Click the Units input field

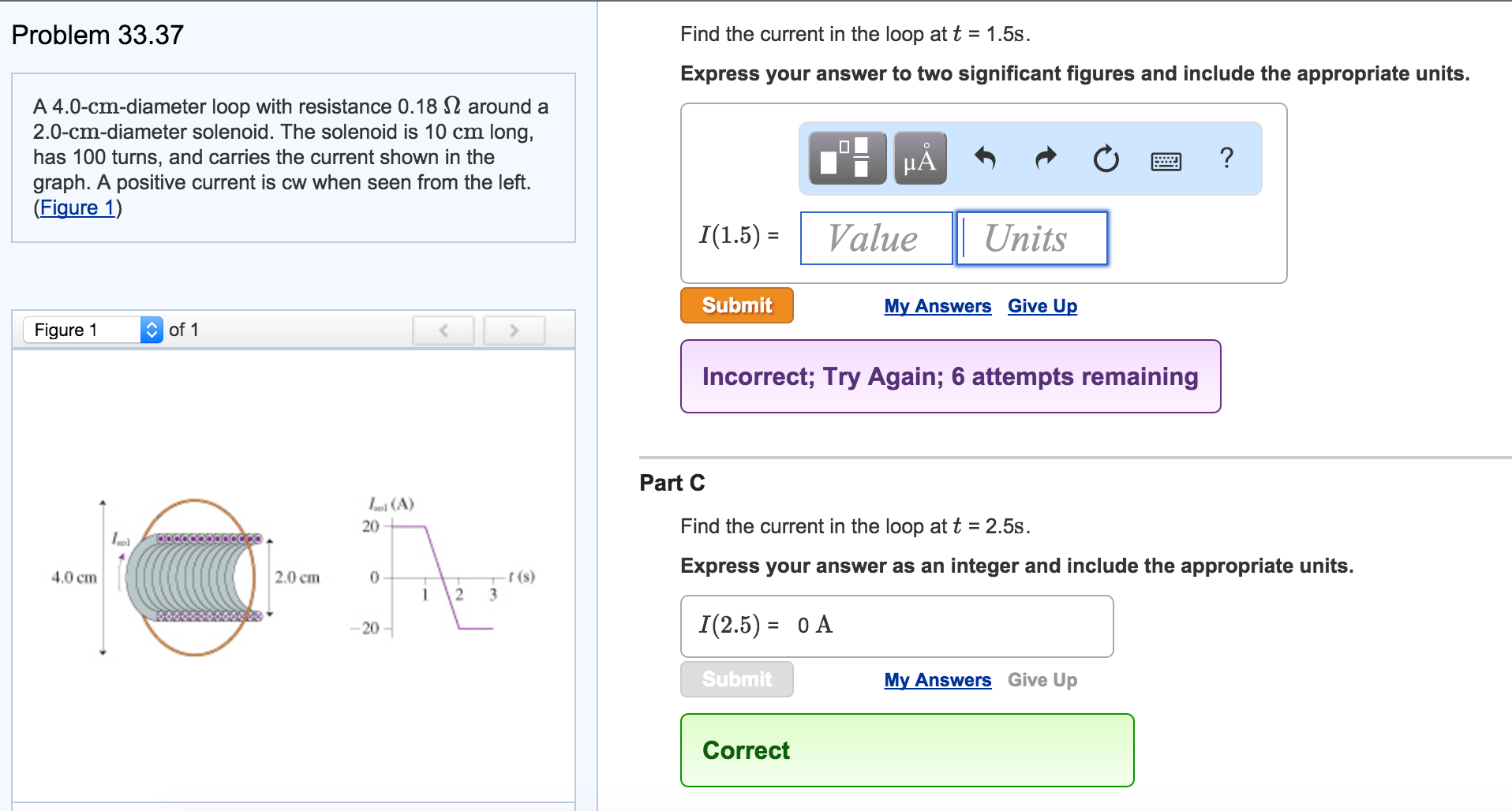click(1031, 238)
